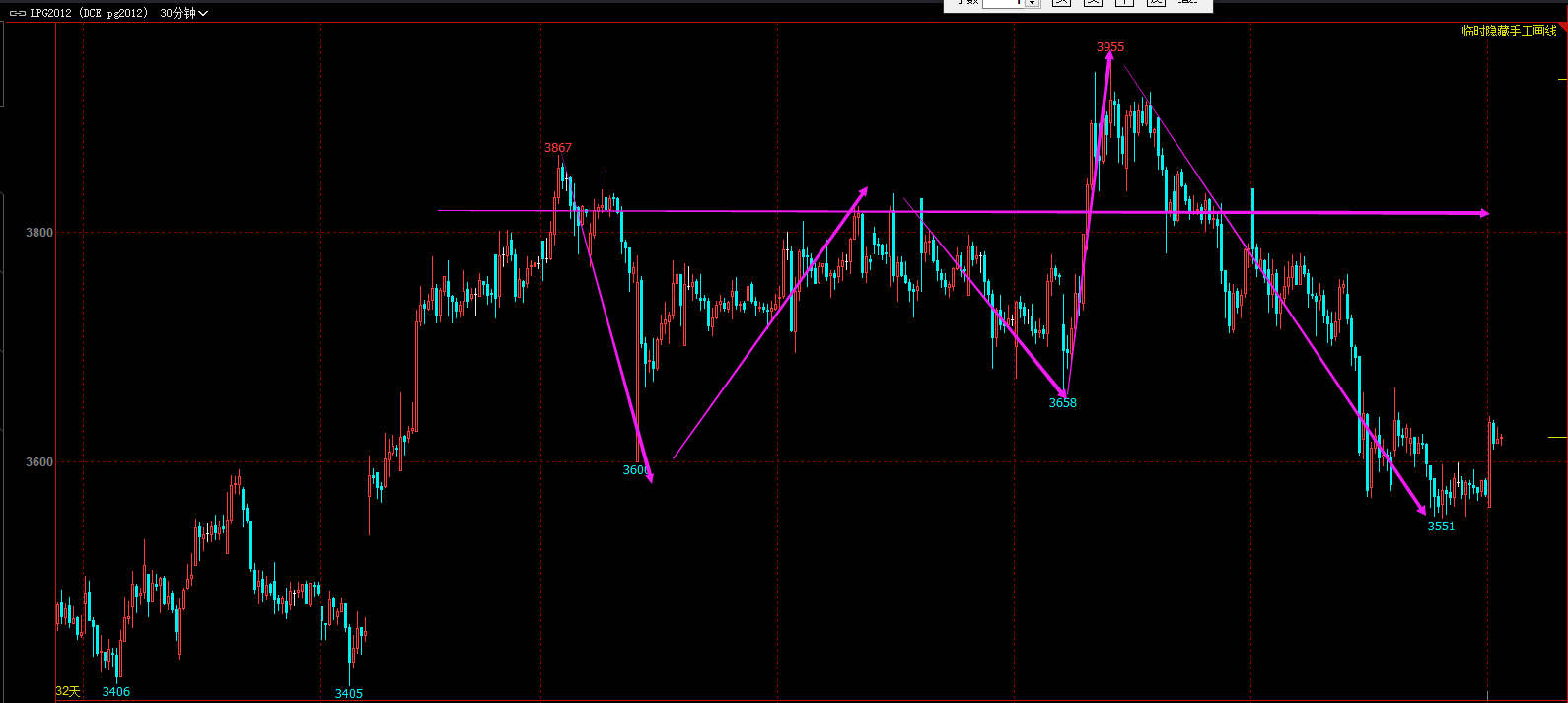The width and height of the screenshot is (1568, 703).
Task: Select the magenta arrowhead pointing to 3955
Action: point(1109,57)
